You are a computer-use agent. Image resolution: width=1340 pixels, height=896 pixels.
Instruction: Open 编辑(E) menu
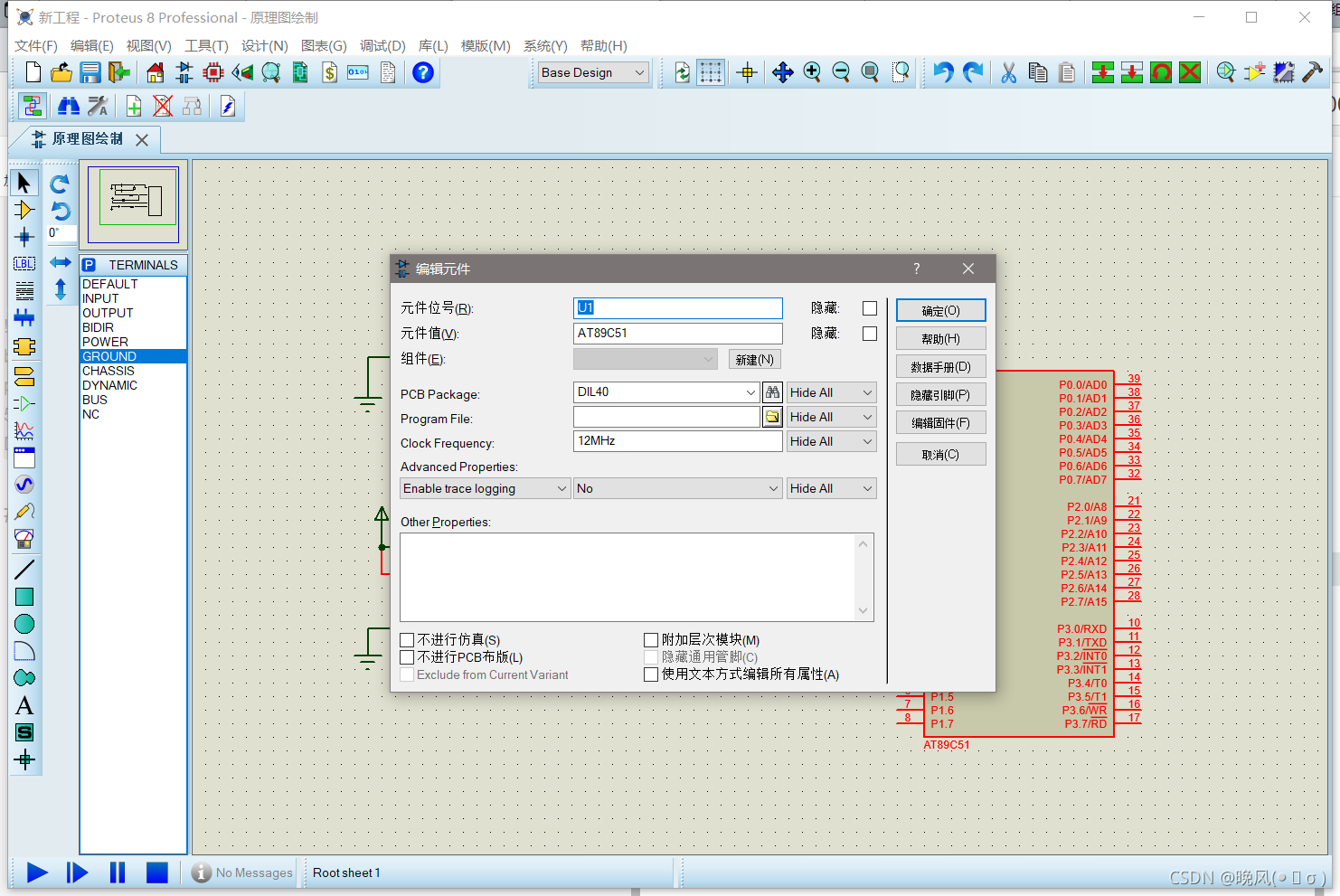pos(92,46)
